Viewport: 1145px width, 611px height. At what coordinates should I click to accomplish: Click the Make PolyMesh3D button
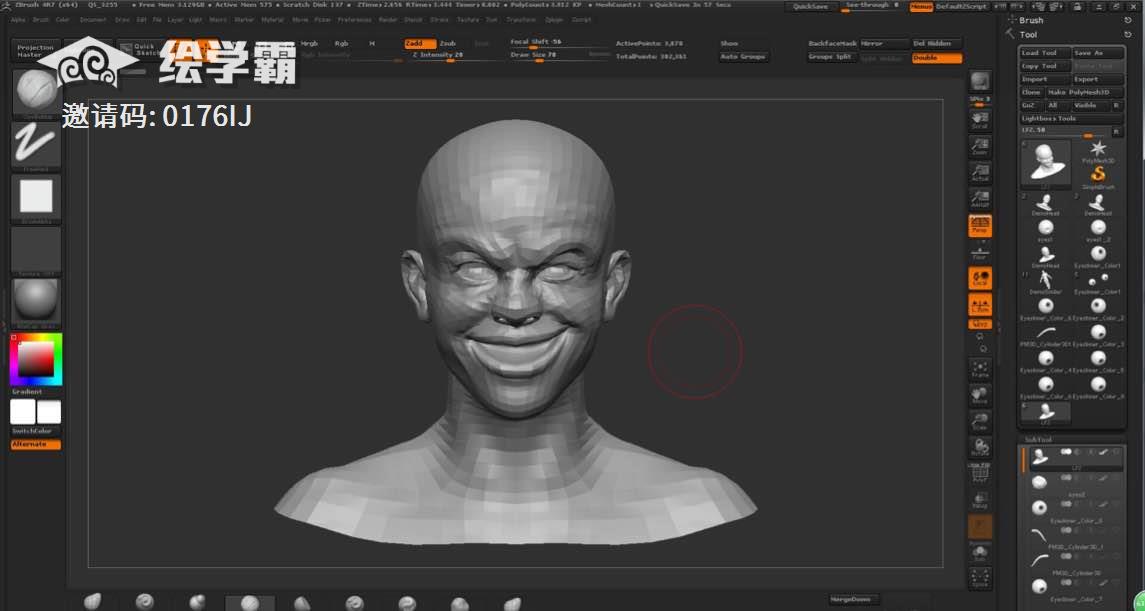(1084, 93)
